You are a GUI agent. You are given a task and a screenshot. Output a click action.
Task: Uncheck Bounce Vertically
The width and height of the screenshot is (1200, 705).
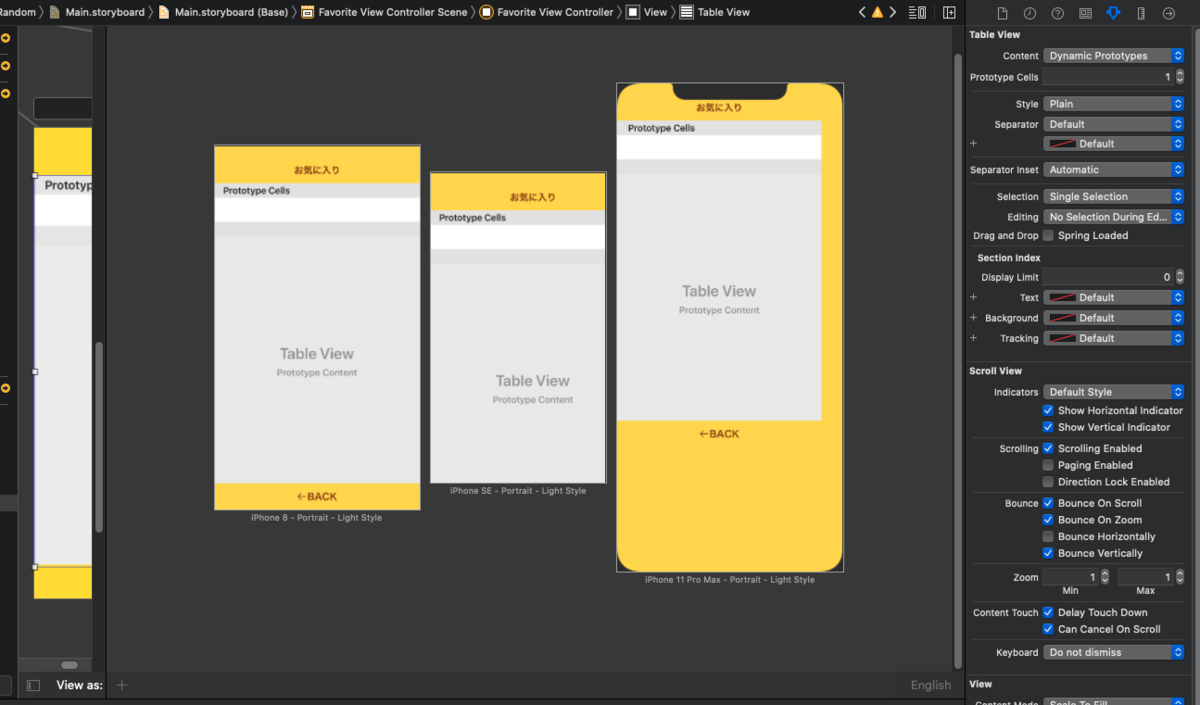1048,553
